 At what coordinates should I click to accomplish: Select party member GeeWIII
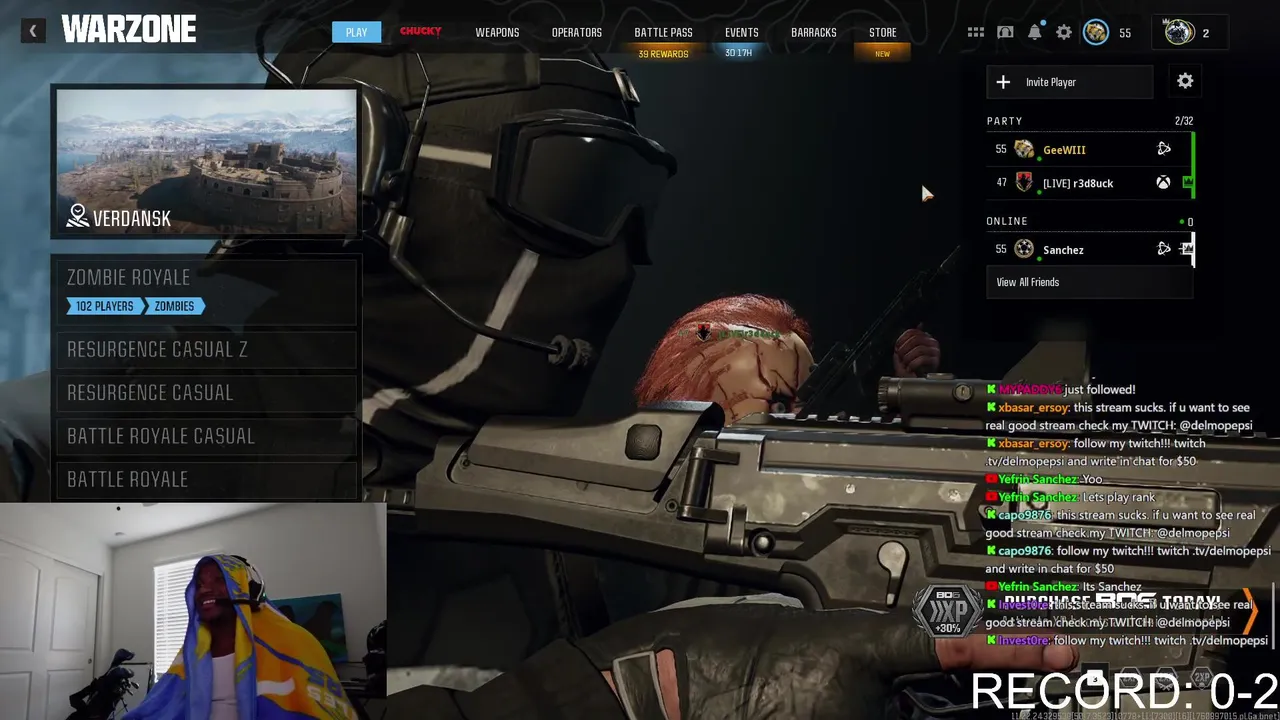(1090, 149)
